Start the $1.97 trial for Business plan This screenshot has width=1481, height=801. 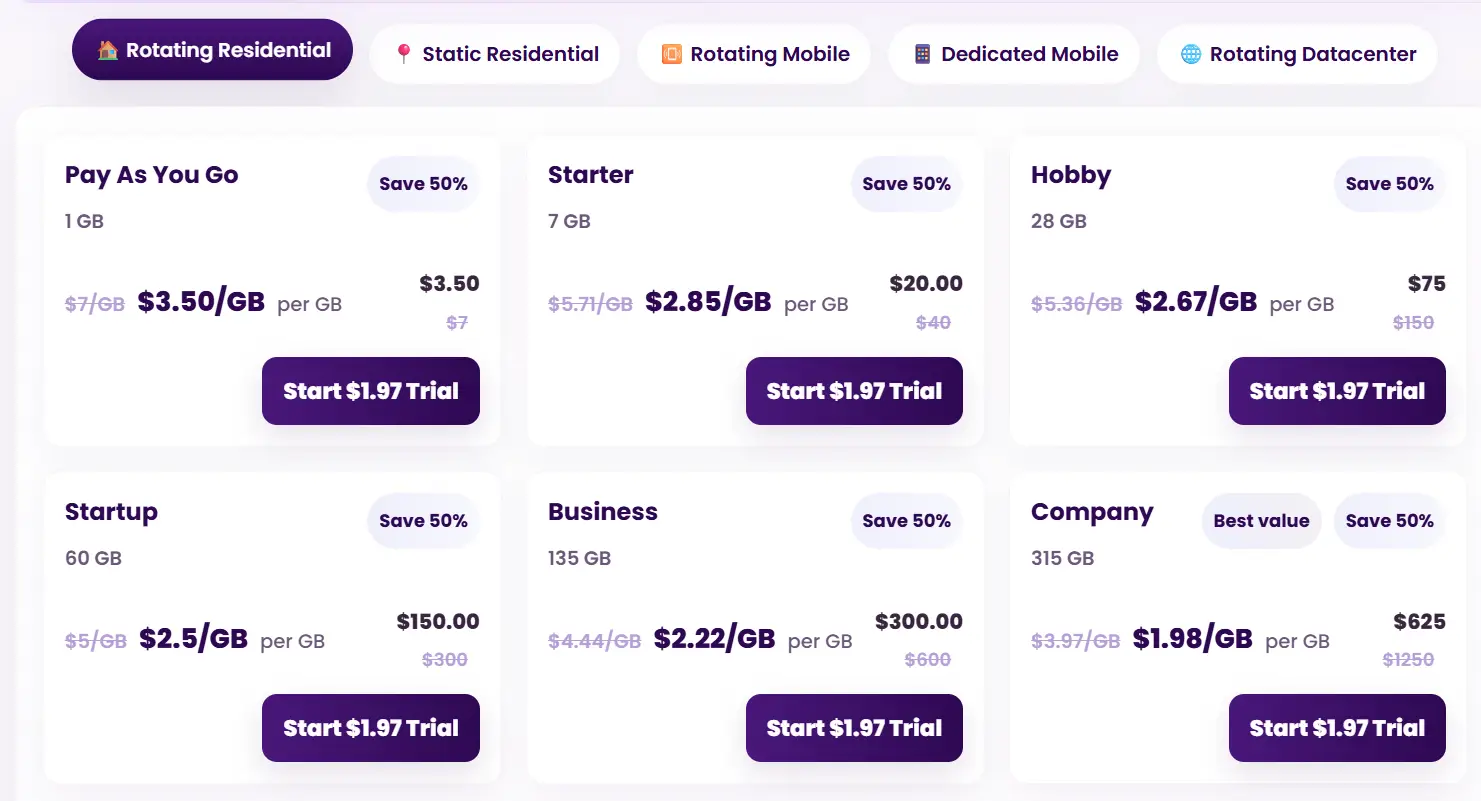coord(854,728)
